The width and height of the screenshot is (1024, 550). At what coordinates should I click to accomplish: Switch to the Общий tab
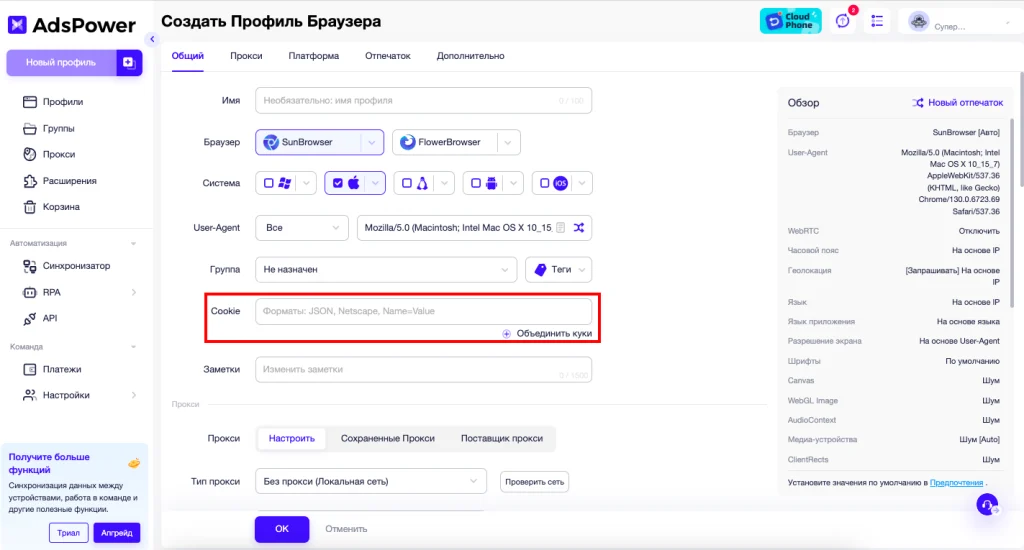click(187, 56)
